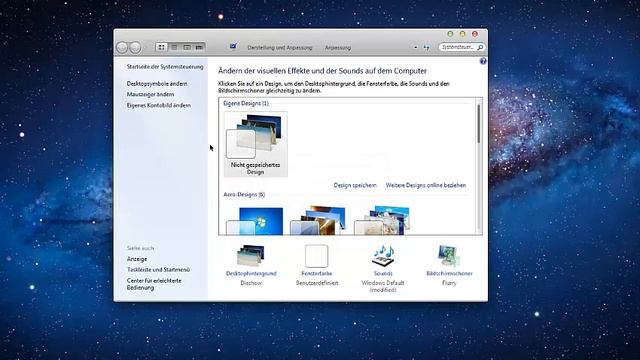The height and width of the screenshot is (360, 640).
Task: Open Desktophintergrund settings icon
Action: click(x=251, y=256)
